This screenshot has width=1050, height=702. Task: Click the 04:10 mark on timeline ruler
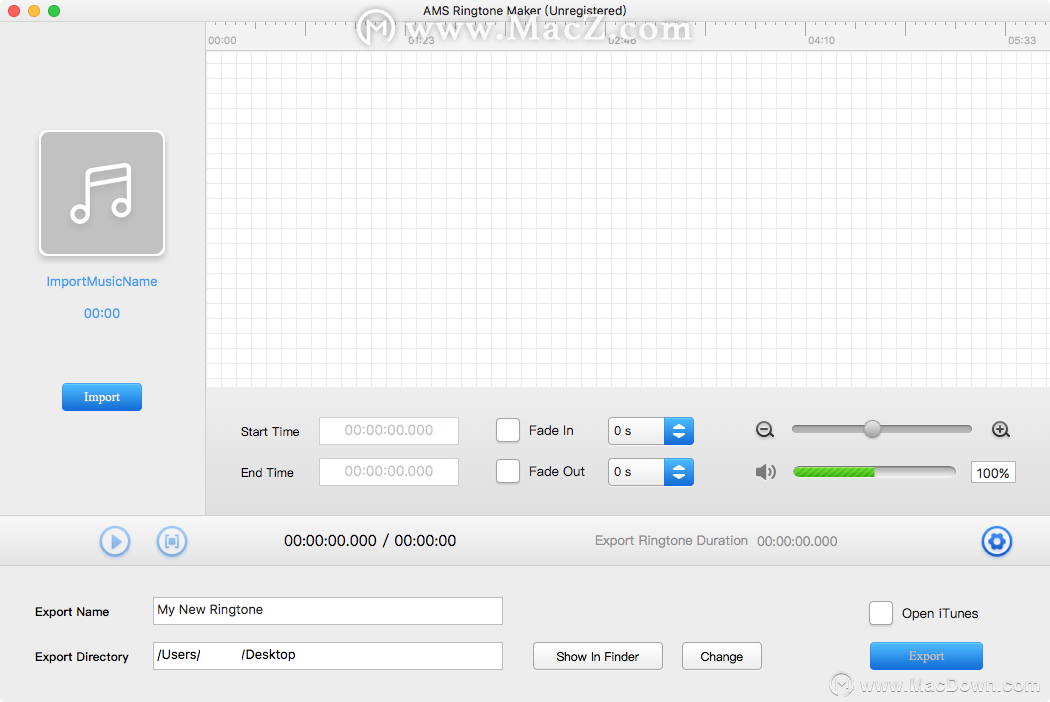coord(821,40)
